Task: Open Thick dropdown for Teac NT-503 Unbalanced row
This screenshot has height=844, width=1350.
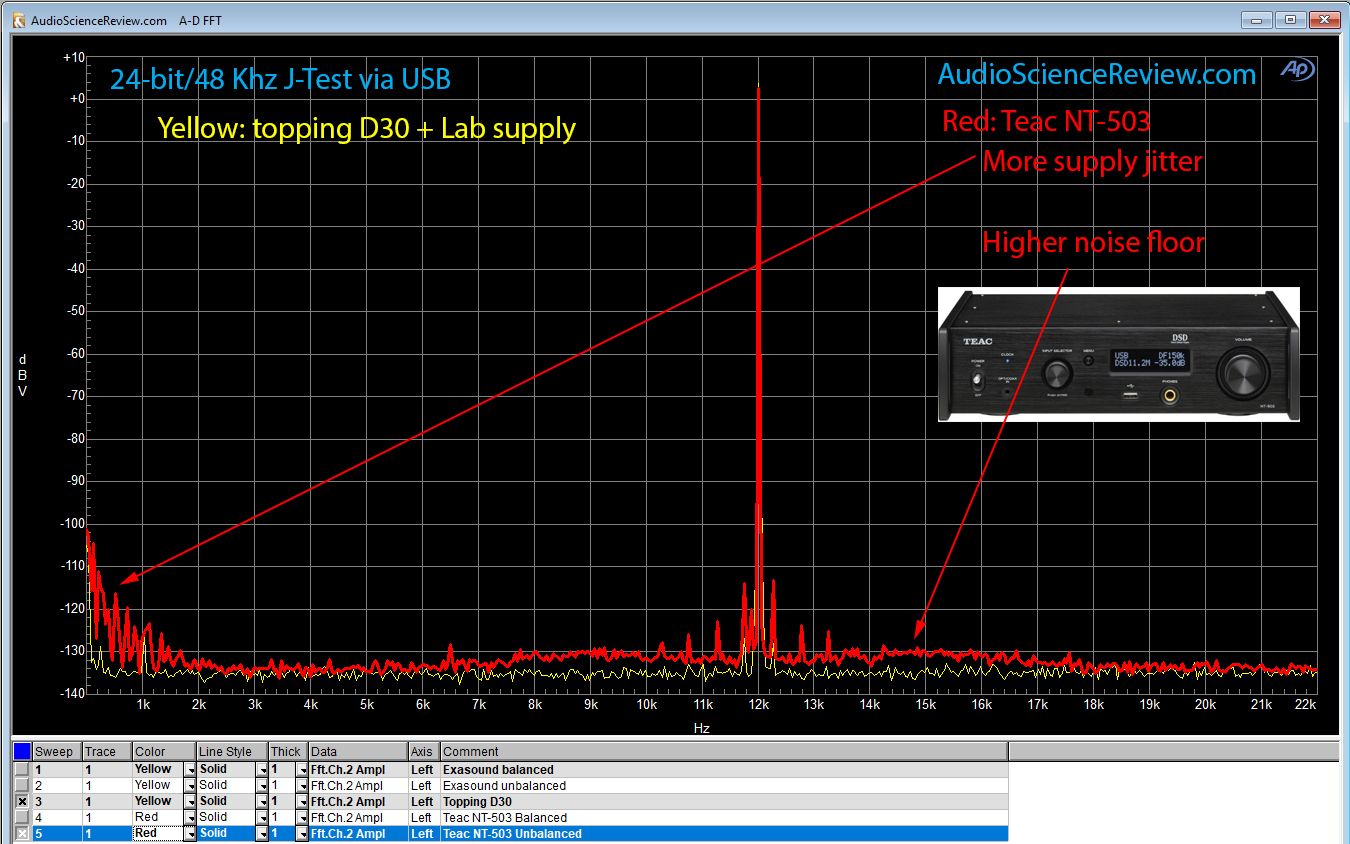Action: click(302, 834)
